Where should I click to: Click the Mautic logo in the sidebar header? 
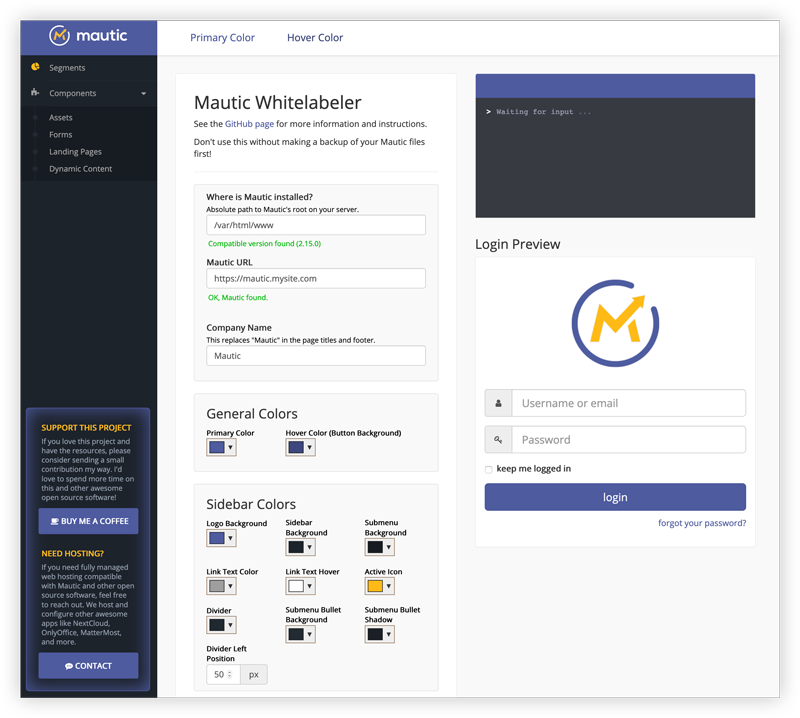point(89,36)
